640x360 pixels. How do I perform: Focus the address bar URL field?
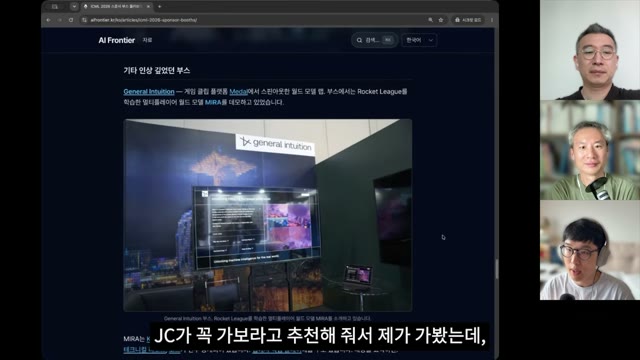pyautogui.click(x=253, y=20)
